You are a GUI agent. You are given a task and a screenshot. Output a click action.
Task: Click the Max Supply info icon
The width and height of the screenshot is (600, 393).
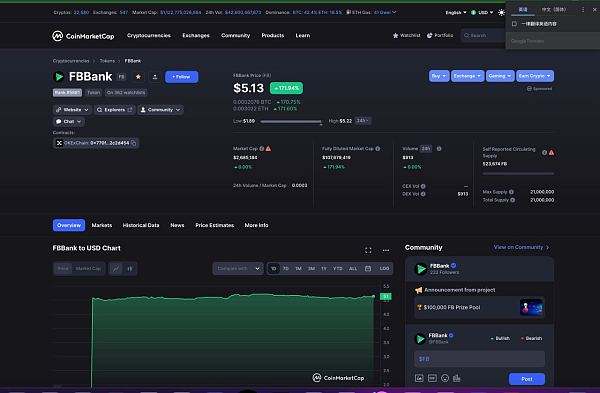(x=511, y=192)
